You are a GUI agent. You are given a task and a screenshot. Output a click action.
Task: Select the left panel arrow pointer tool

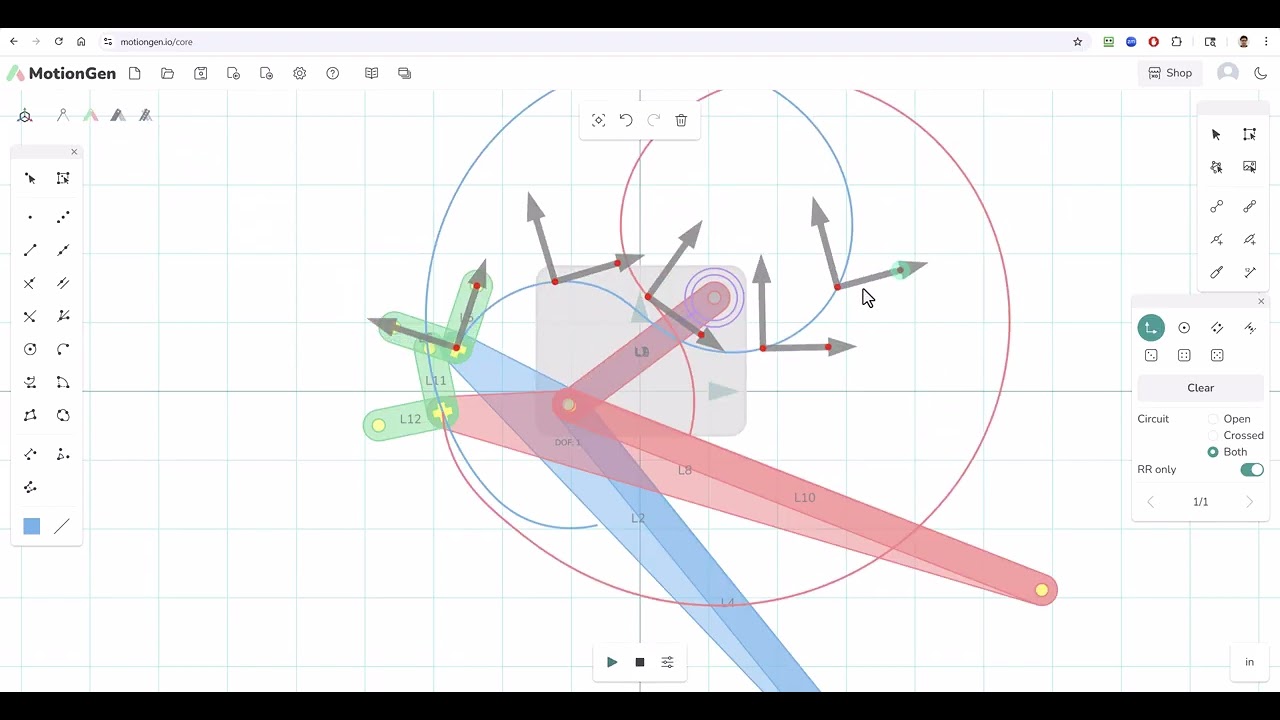pyautogui.click(x=30, y=178)
